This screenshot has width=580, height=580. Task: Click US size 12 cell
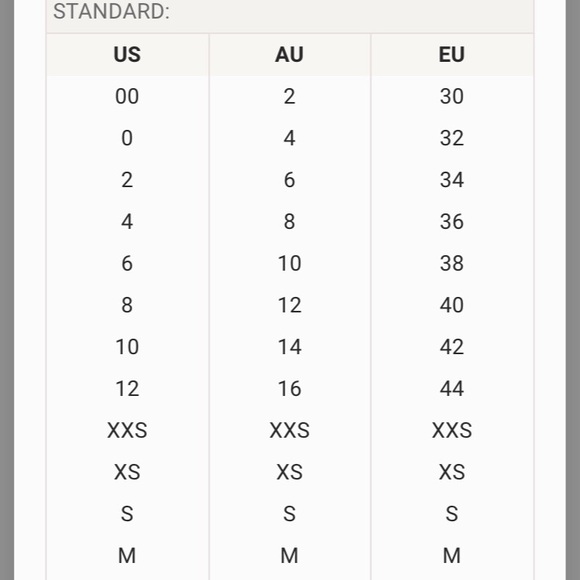tap(127, 389)
